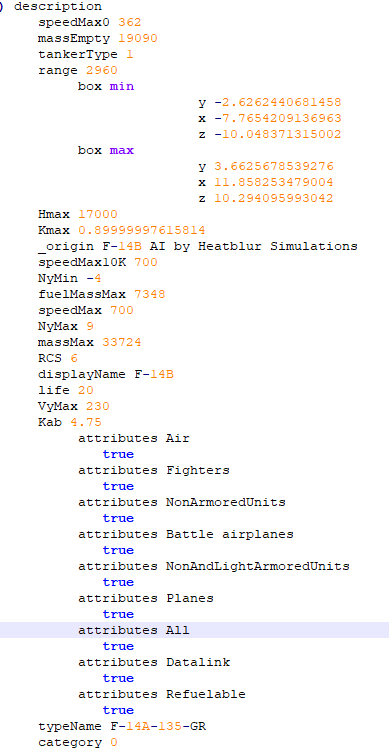Click the attributes Datalink entry

click(154, 662)
